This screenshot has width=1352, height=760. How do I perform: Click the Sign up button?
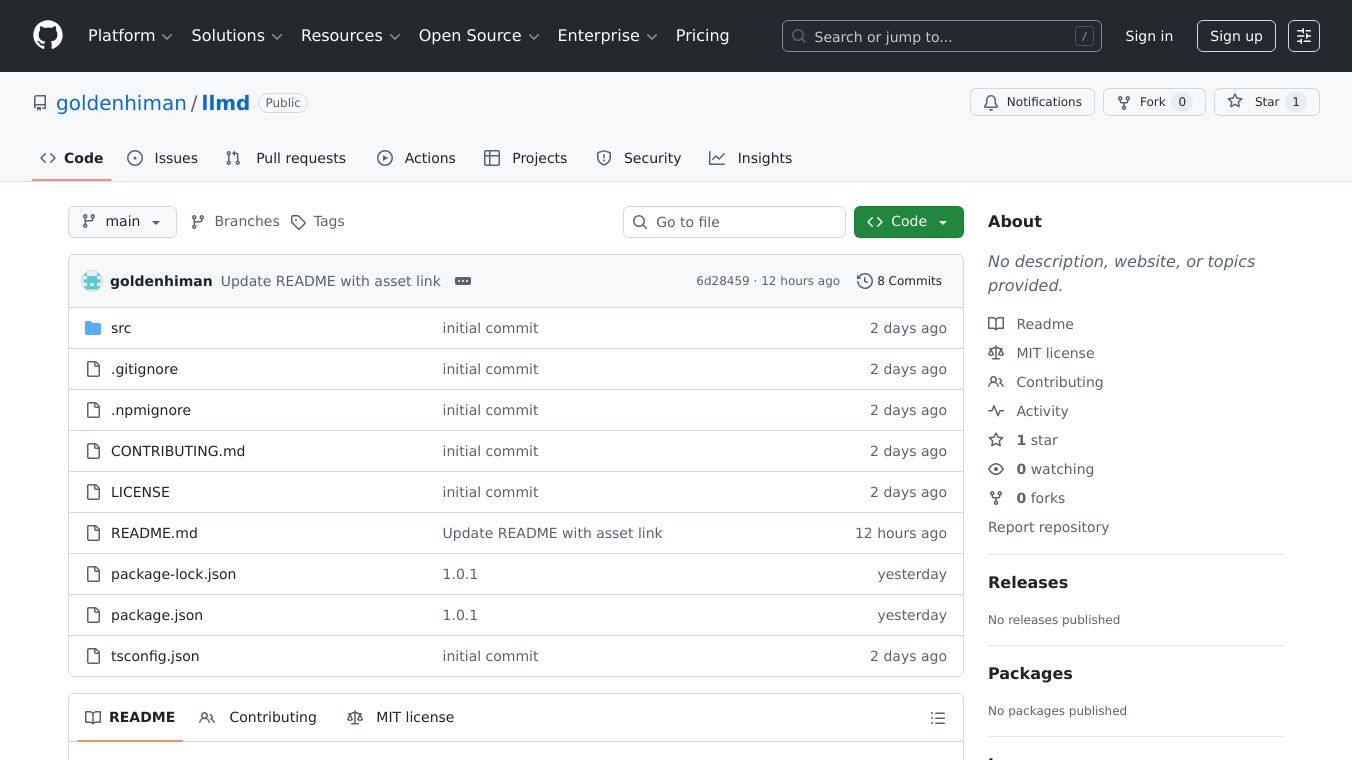pos(1235,36)
